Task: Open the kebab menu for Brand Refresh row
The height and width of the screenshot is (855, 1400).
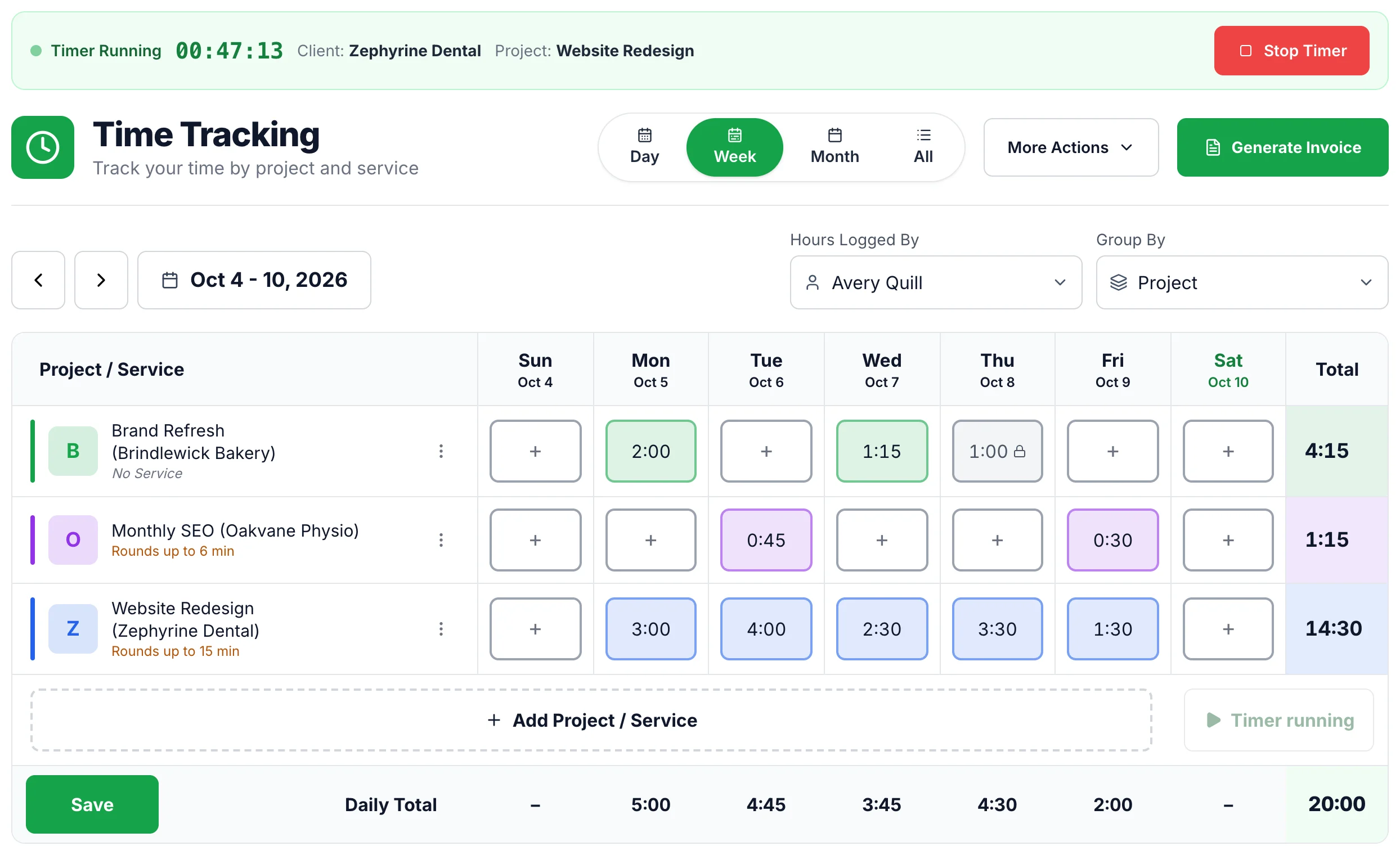Action: point(441,451)
